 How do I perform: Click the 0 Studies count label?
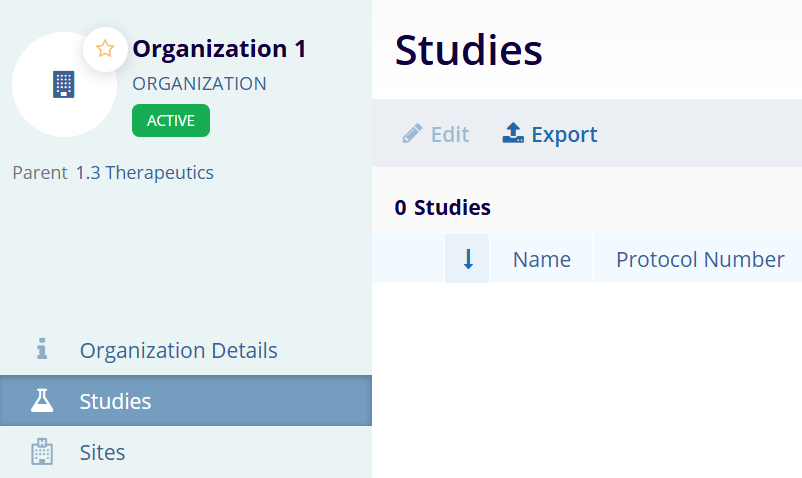pos(442,208)
